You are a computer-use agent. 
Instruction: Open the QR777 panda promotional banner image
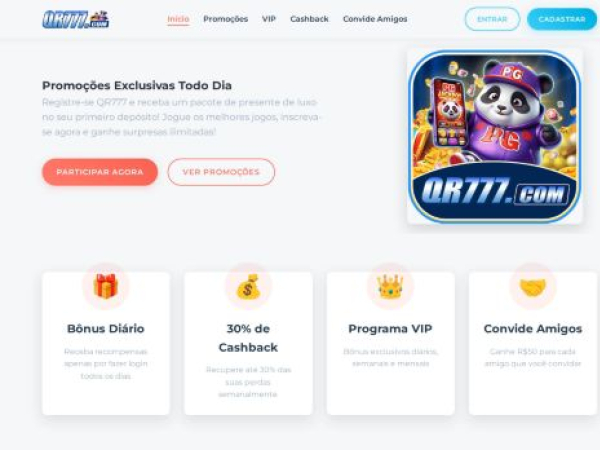pyautogui.click(x=495, y=136)
